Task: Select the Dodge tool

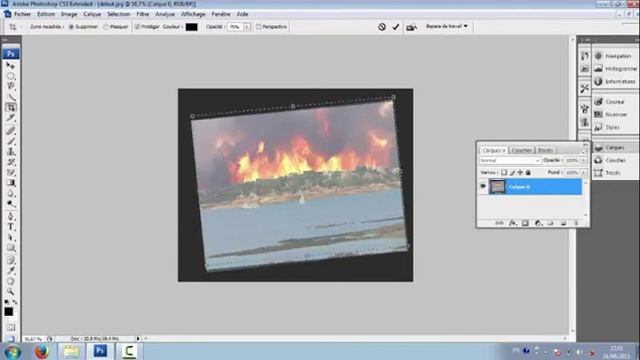Action: click(11, 204)
